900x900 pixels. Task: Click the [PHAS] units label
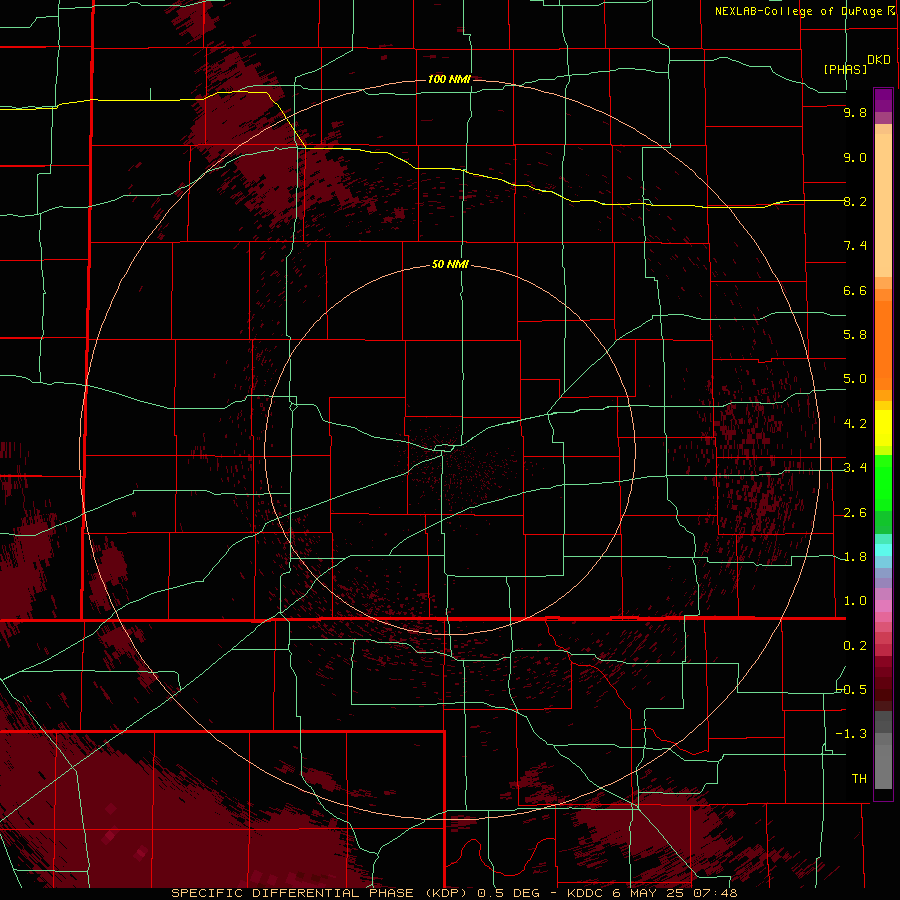pos(845,69)
